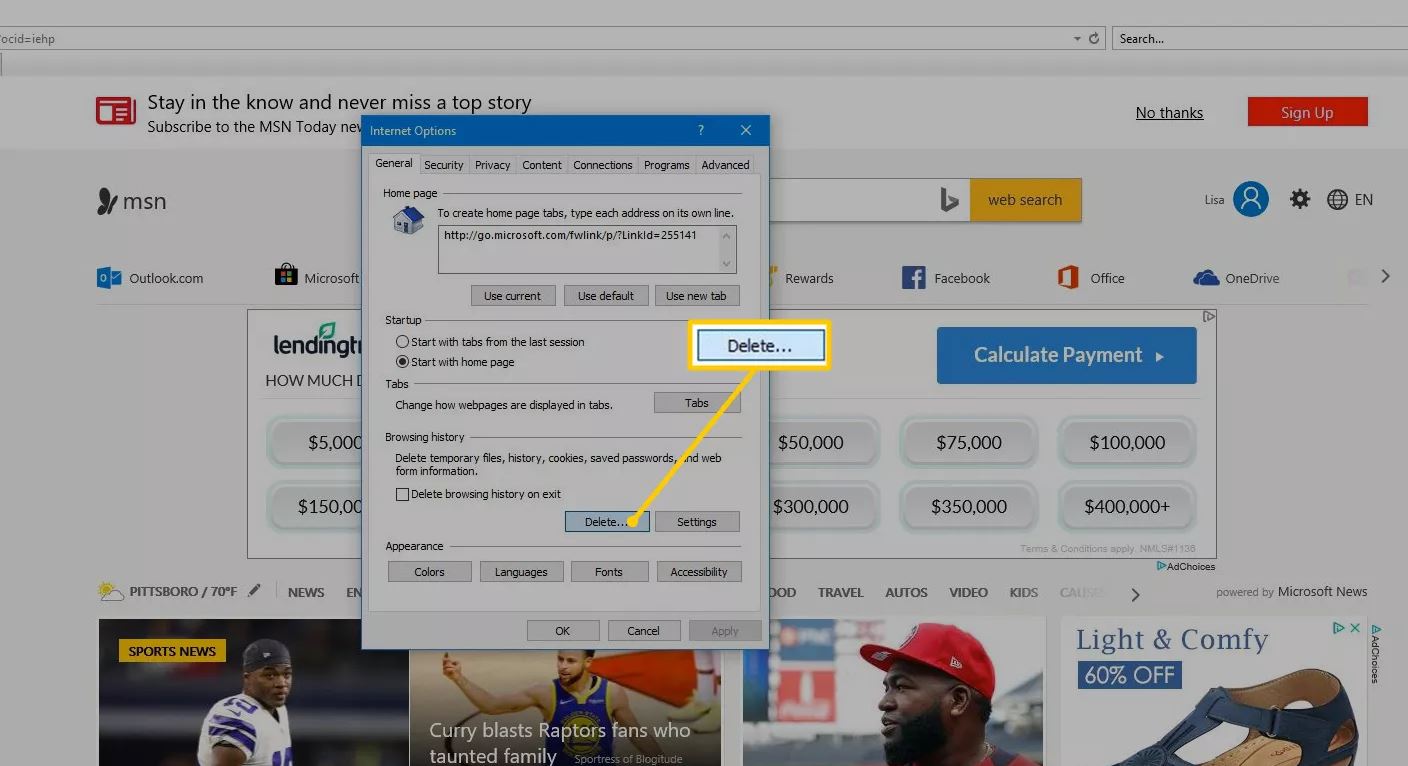Viewport: 1408px width, 766px height.
Task: Open the Facebook shortcut icon
Action: click(913, 278)
